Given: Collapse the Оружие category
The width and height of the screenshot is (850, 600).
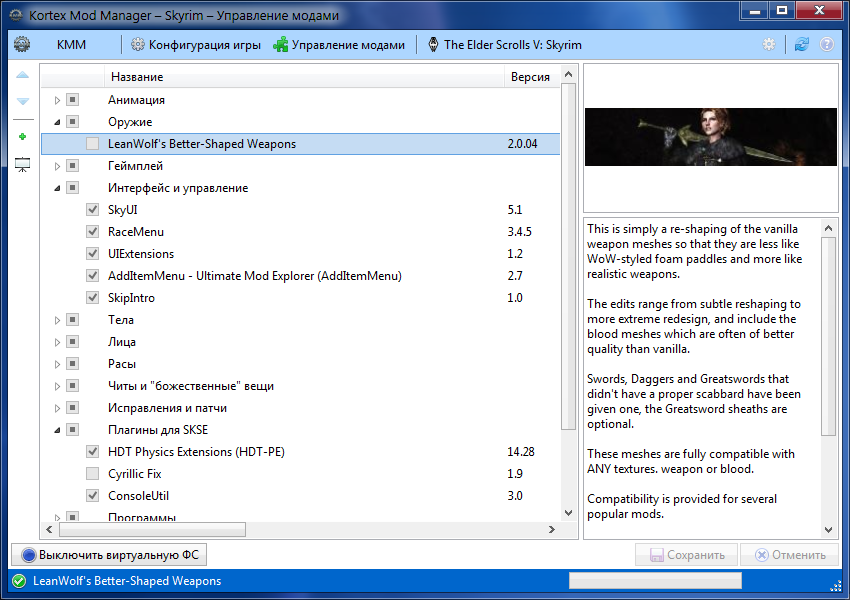Looking at the screenshot, I should coord(57,122).
